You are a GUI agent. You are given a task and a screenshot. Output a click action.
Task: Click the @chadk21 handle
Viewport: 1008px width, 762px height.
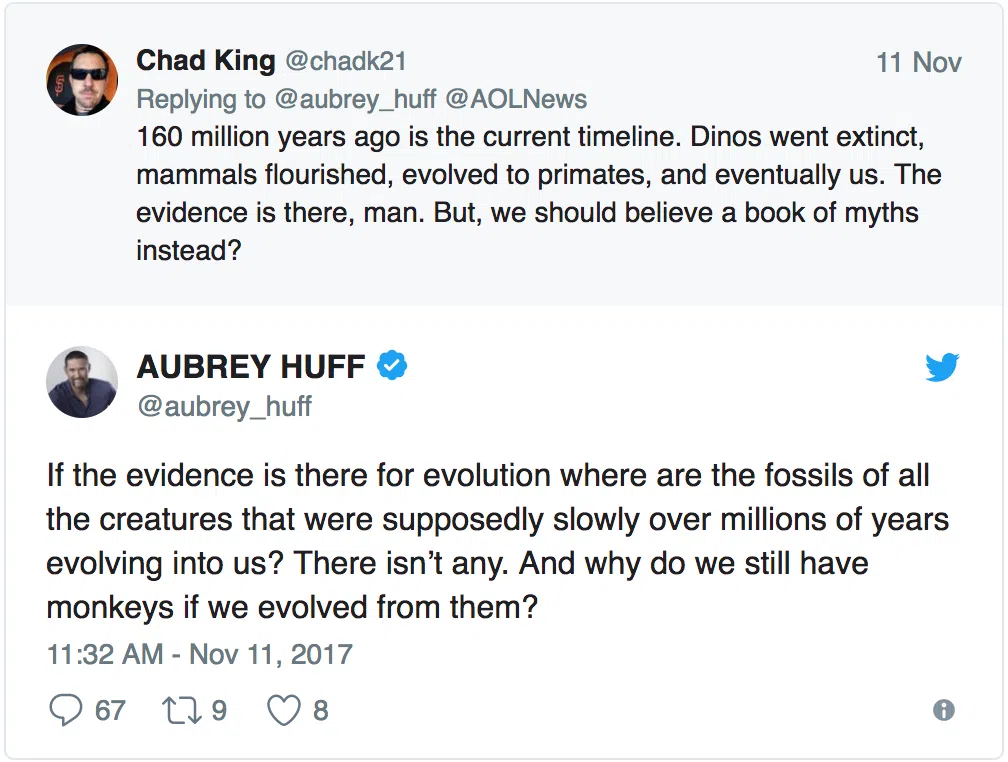coord(346,62)
